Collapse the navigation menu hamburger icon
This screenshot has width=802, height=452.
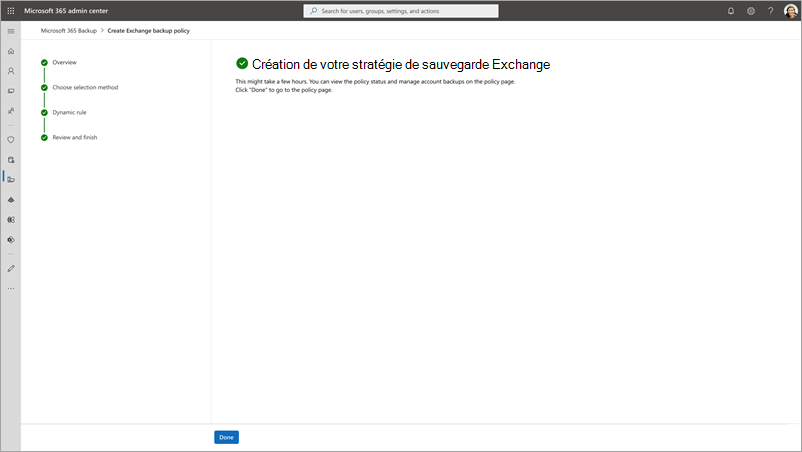(11, 31)
